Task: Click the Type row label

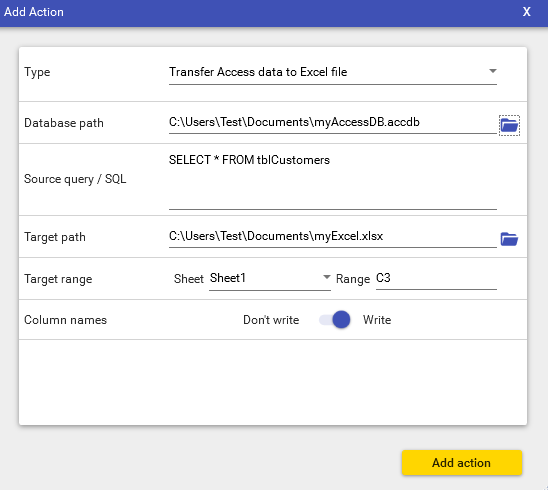Action: [37, 72]
